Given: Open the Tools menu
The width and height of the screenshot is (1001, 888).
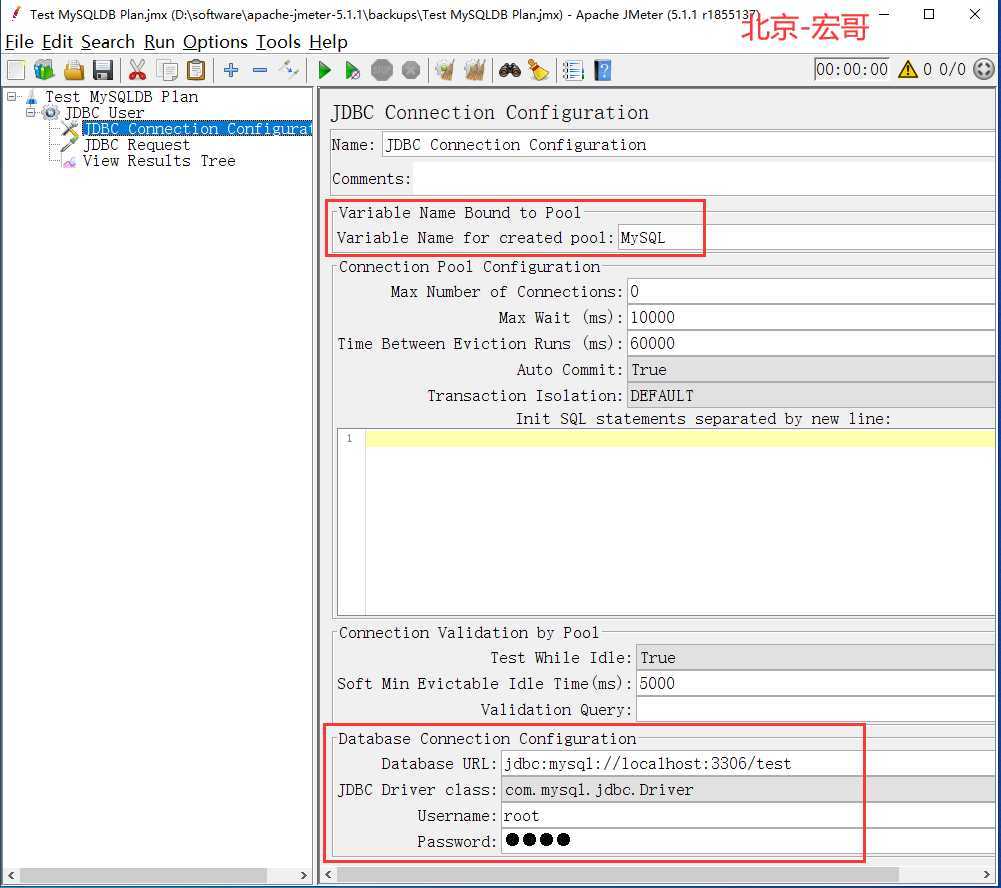Looking at the screenshot, I should (278, 42).
